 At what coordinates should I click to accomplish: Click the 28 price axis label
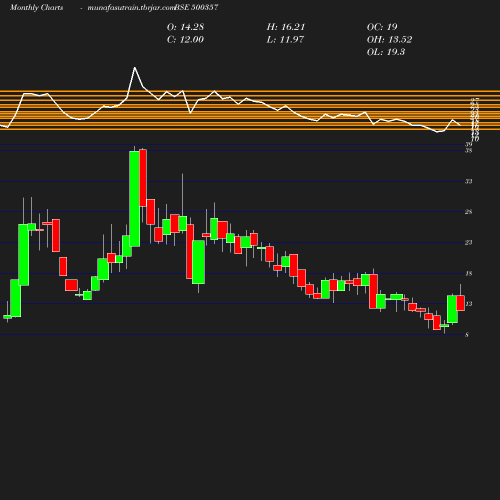coord(469,212)
